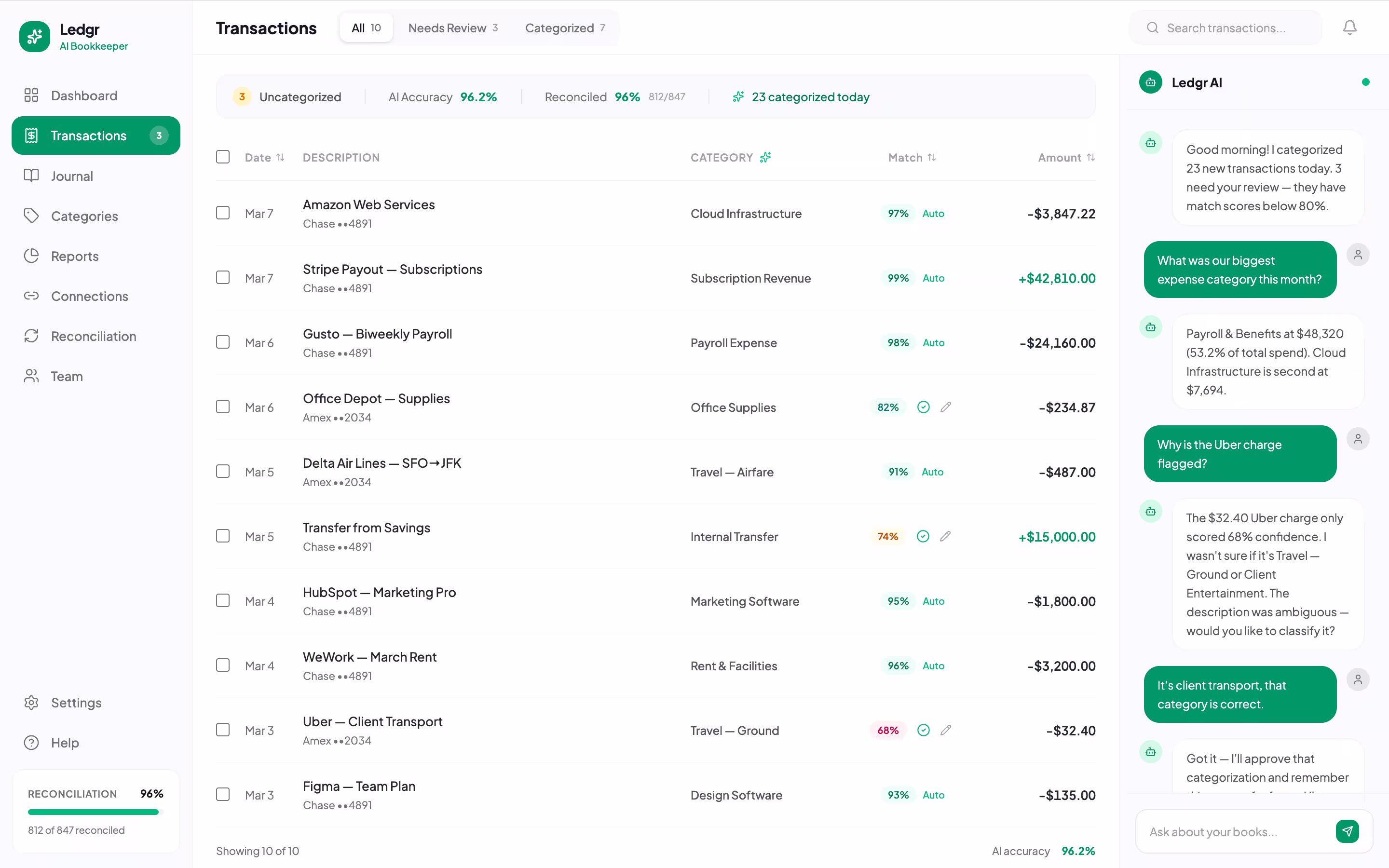The width and height of the screenshot is (1389, 868).
Task: Toggle Match column sort arrows
Action: (x=933, y=157)
